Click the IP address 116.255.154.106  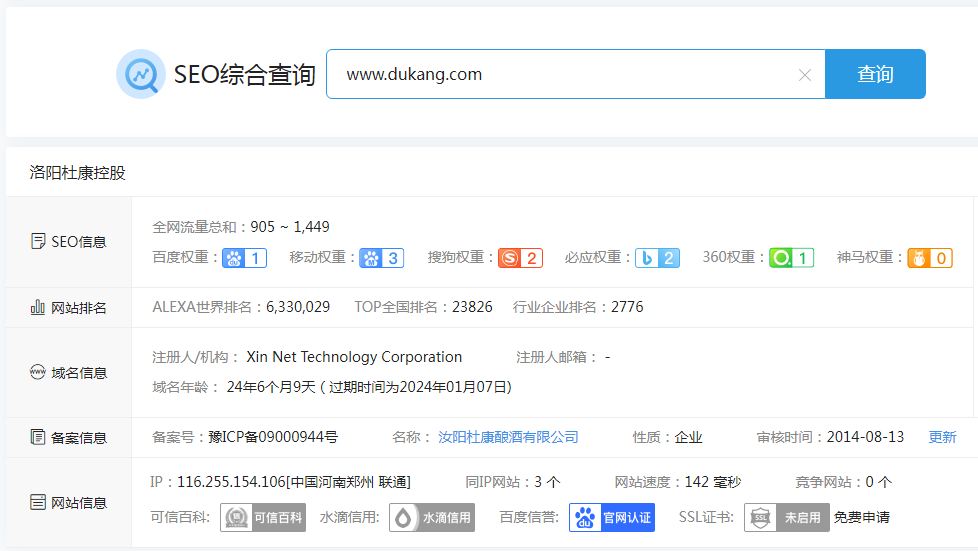pyautogui.click(x=231, y=482)
